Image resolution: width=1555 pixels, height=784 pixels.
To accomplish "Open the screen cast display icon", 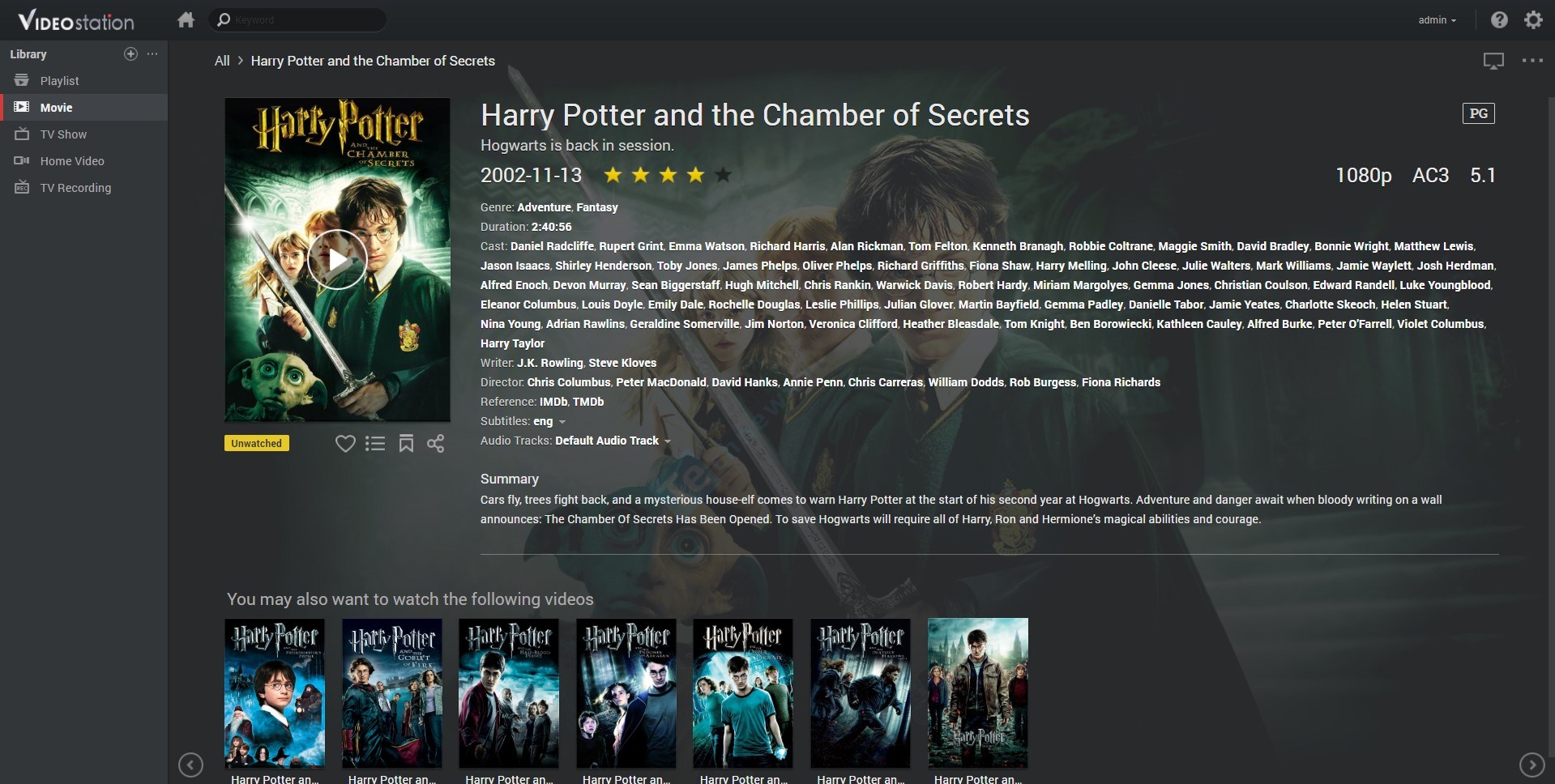I will click(1493, 61).
